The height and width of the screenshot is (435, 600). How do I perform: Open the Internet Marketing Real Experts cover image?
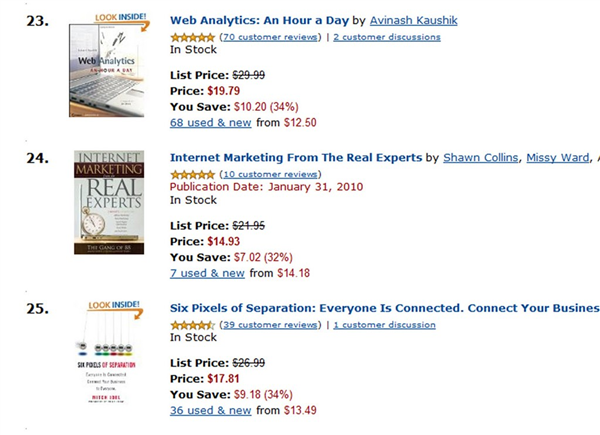(109, 203)
